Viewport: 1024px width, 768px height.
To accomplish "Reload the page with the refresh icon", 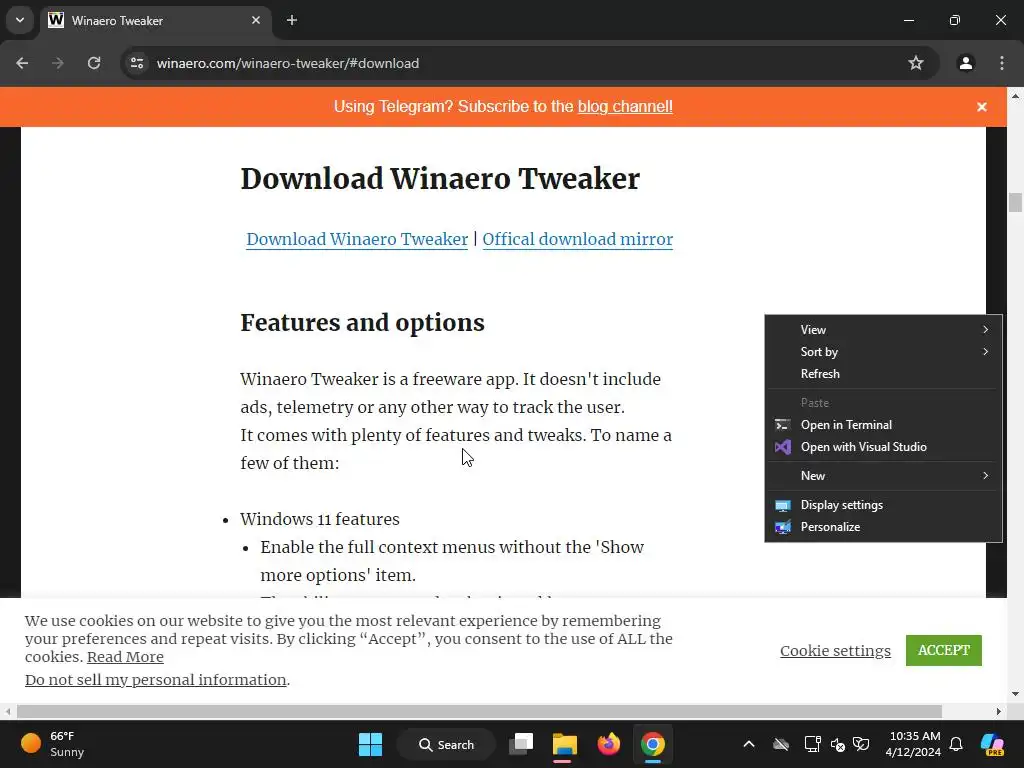I will pyautogui.click(x=94, y=63).
